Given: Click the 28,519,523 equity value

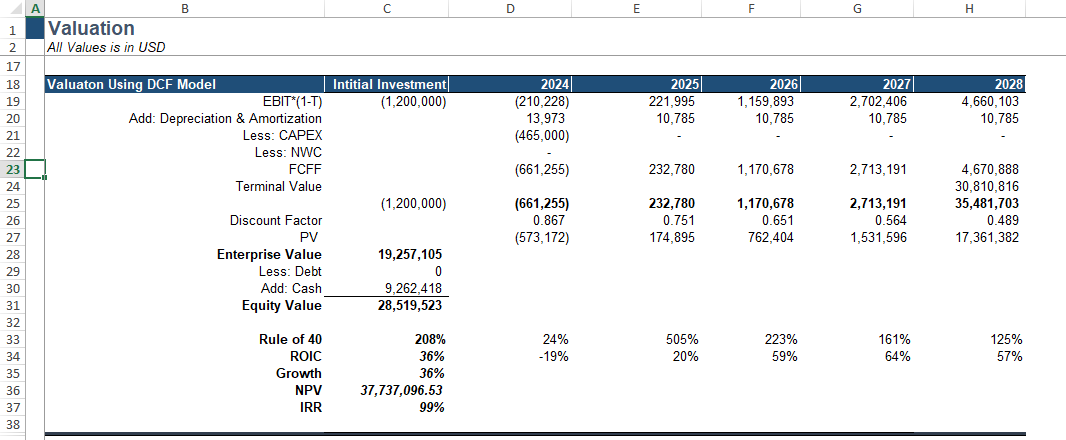Looking at the screenshot, I should pyautogui.click(x=410, y=305).
